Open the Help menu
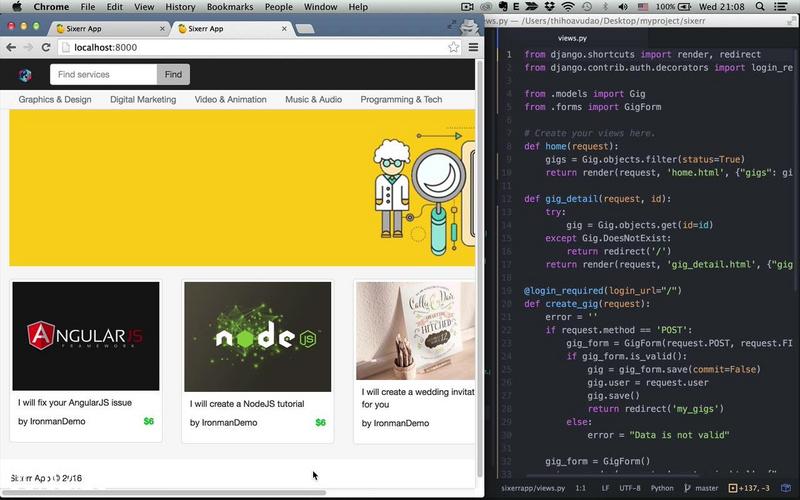The image size is (800, 500). [x=358, y=7]
